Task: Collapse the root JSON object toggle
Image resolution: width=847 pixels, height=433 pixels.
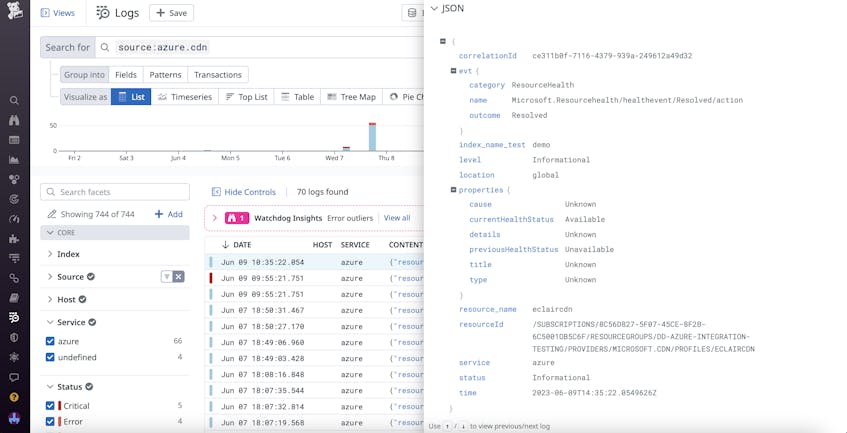Action: (443, 41)
